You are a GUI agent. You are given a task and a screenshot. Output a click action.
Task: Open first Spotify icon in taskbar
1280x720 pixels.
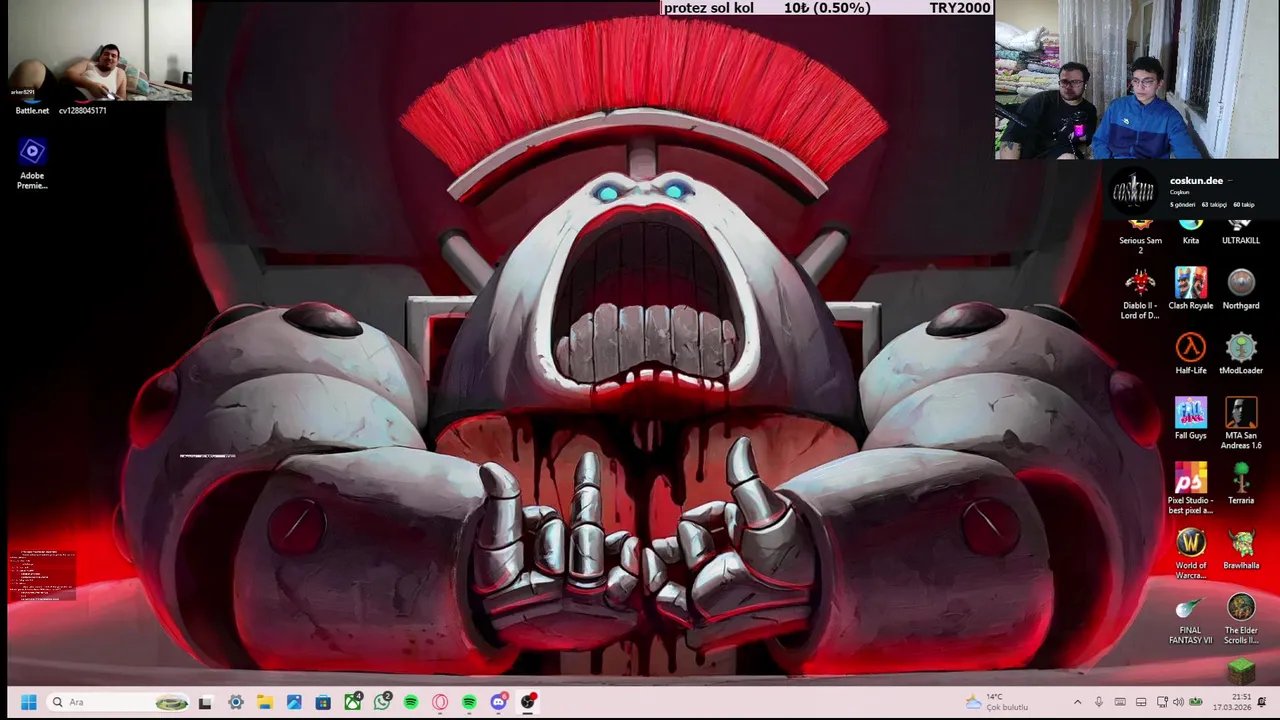411,702
